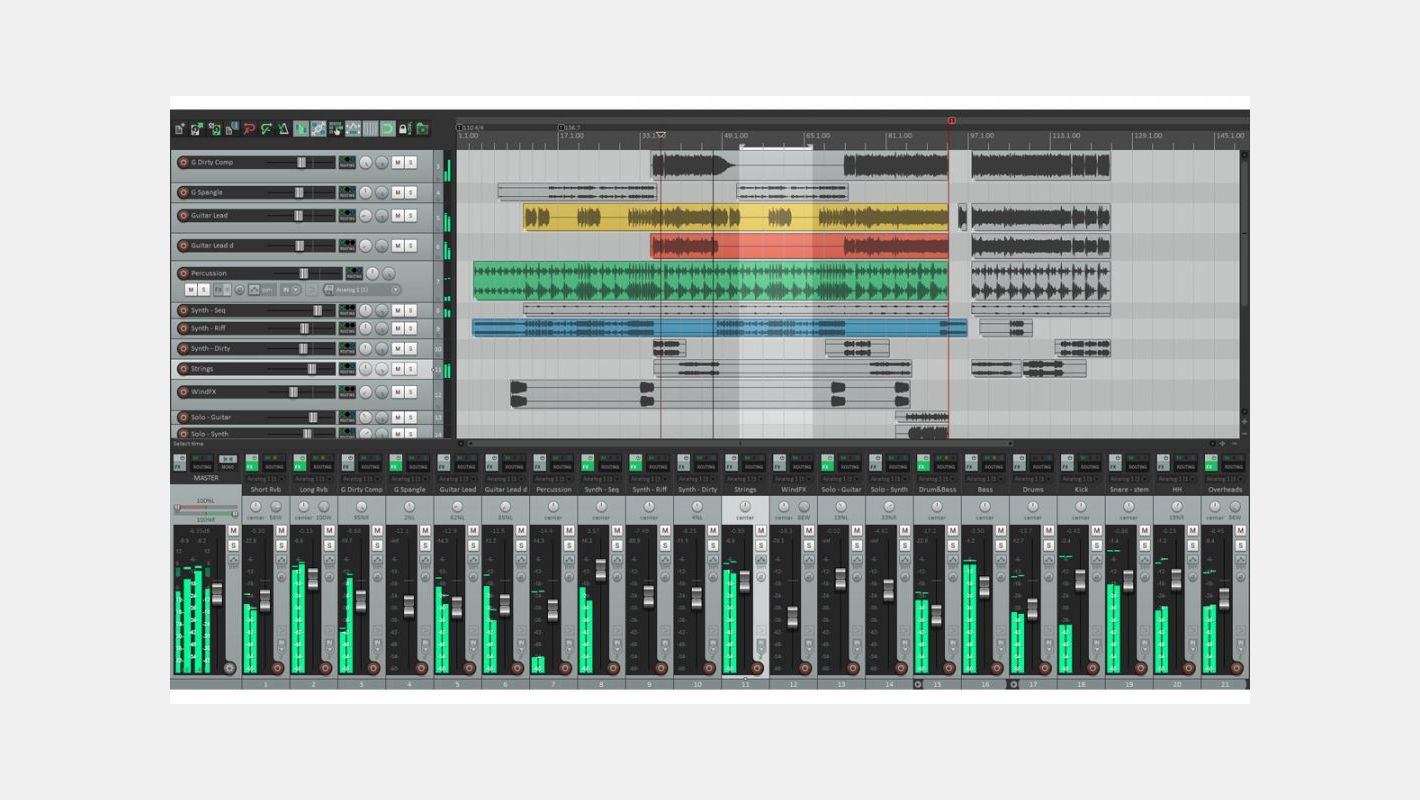Toggle the metronome icon in toolbar

tap(284, 129)
